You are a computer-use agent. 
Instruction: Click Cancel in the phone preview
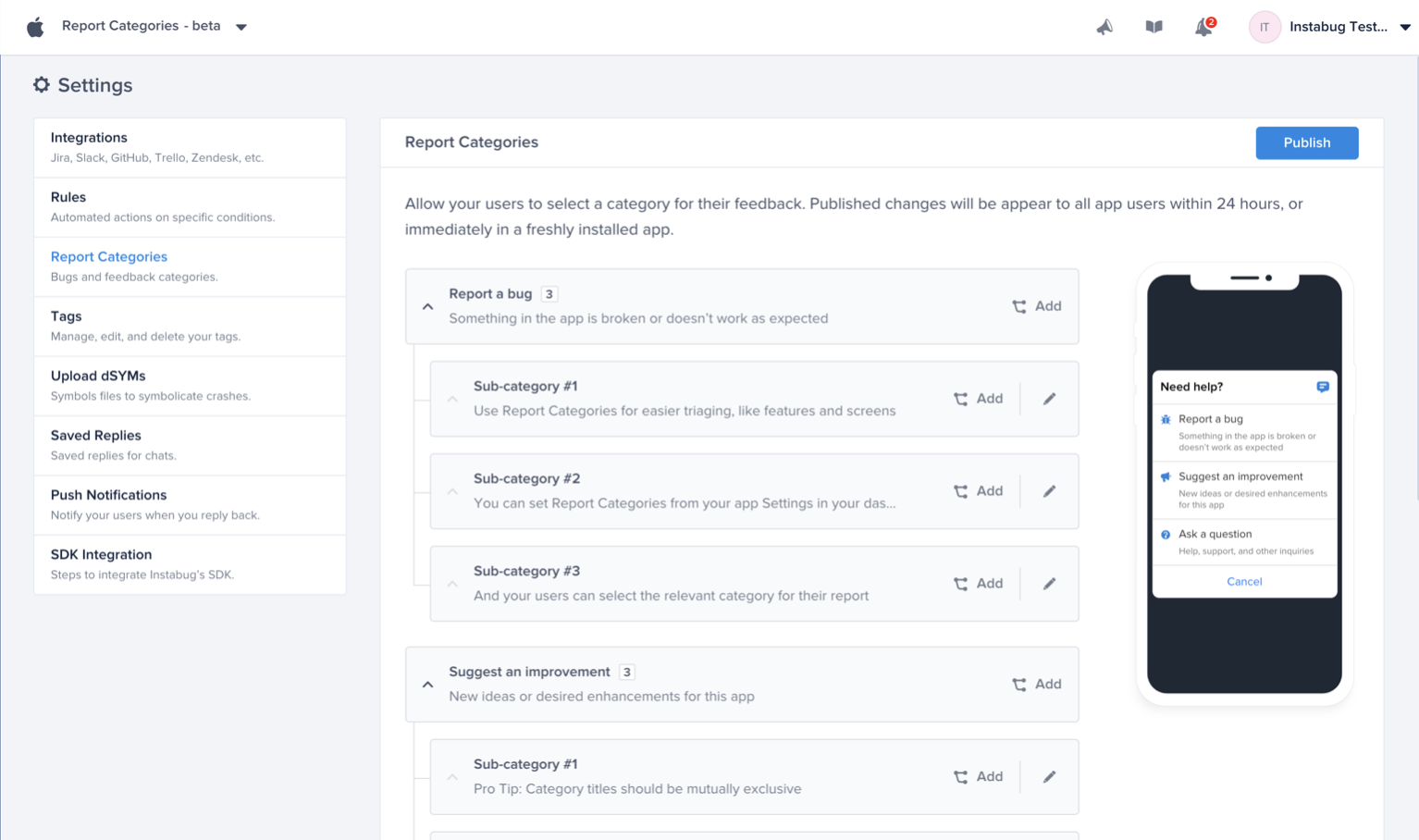coord(1244,582)
